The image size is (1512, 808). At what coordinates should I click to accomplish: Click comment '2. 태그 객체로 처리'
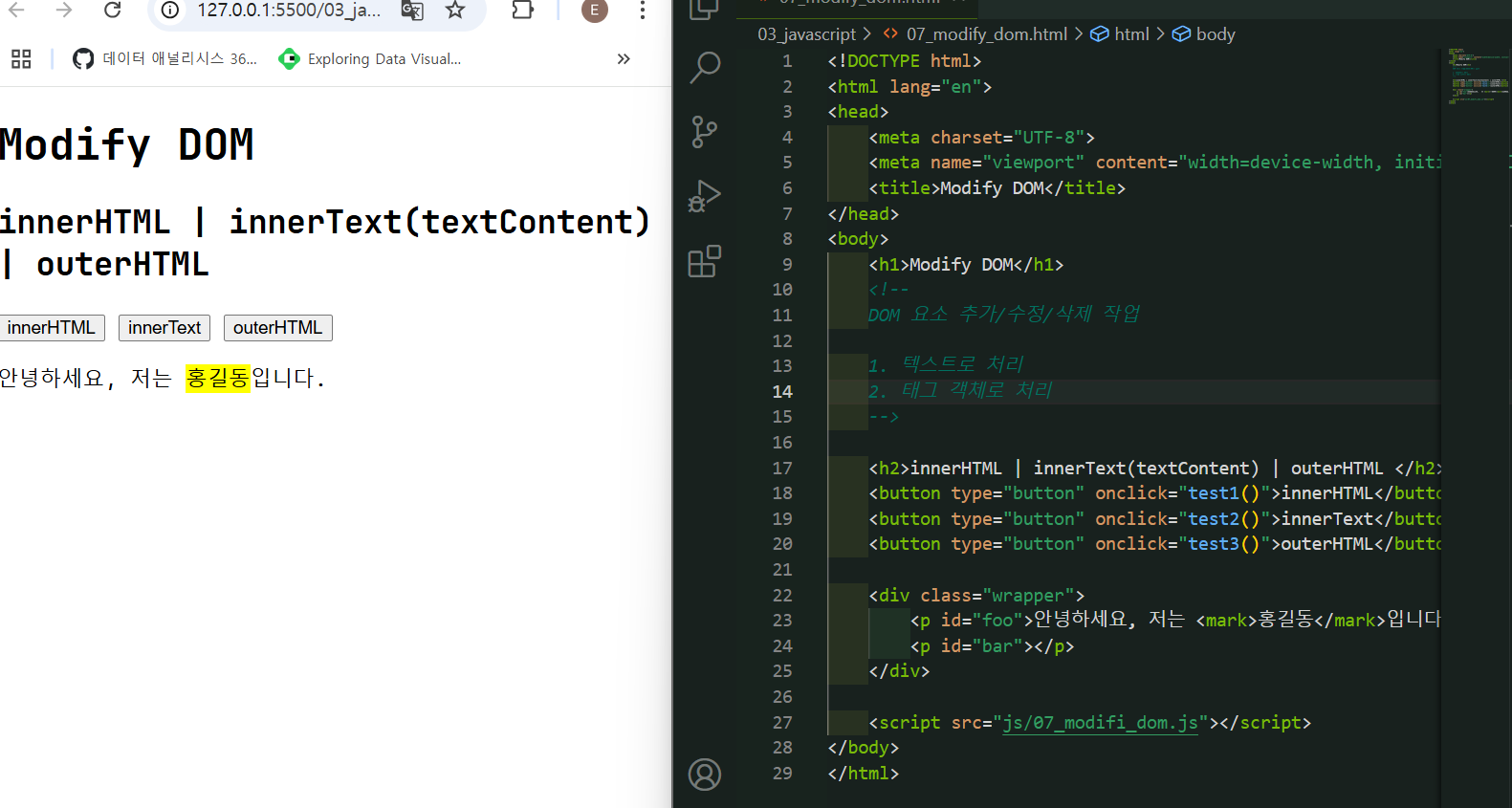(960, 390)
